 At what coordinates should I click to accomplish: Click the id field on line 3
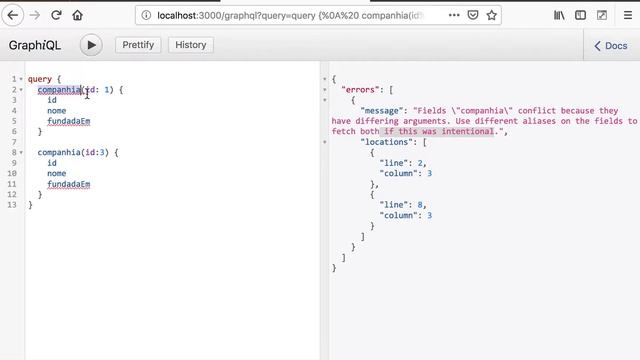pyautogui.click(x=52, y=100)
